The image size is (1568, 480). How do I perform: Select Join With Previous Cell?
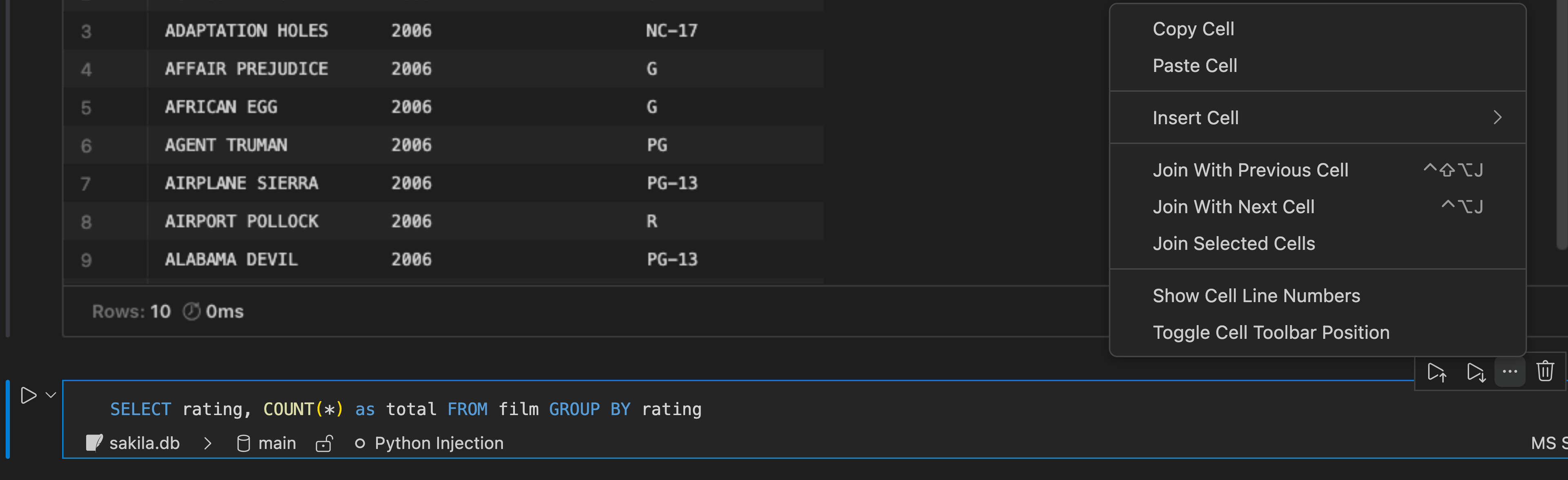point(1250,170)
